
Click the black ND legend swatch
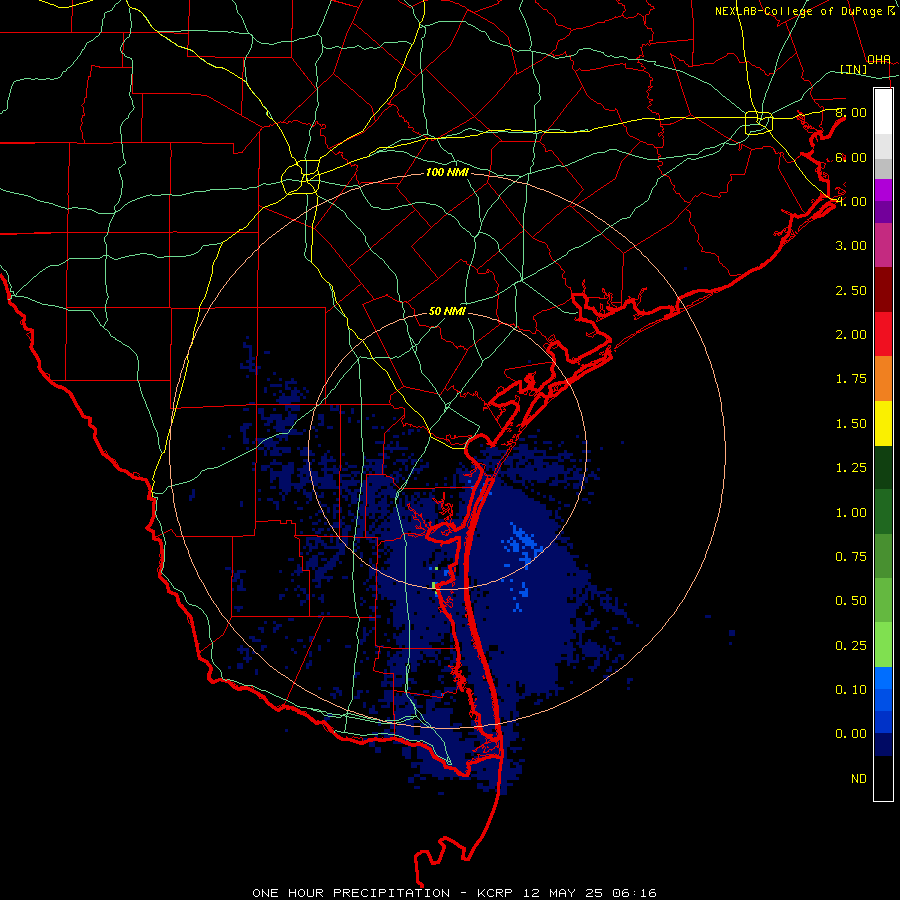pyautogui.click(x=883, y=778)
